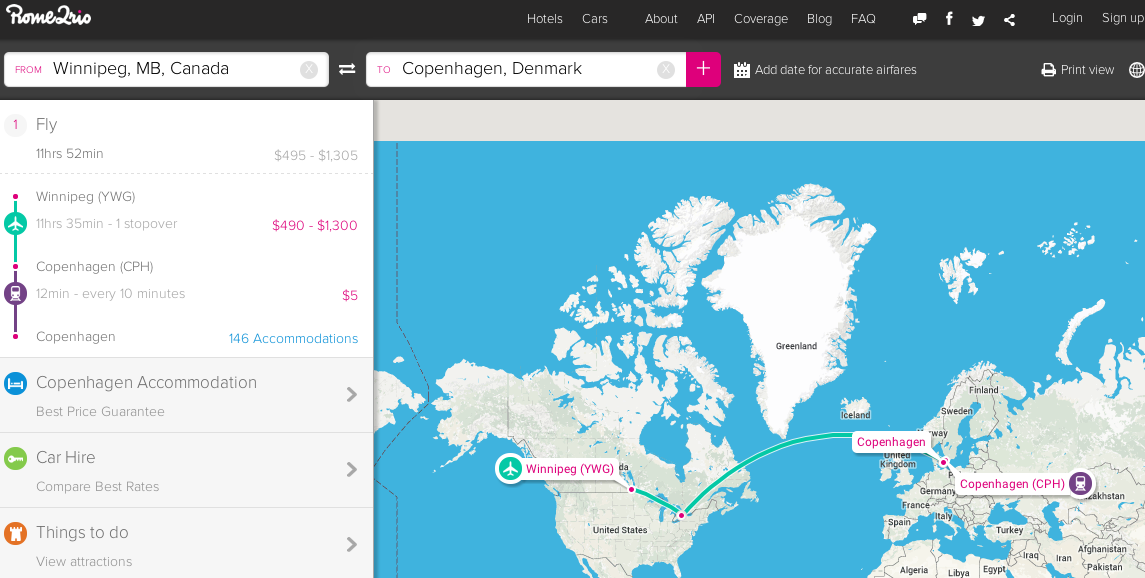Click the blue bed accommodation icon
1145x578 pixels.
pyautogui.click(x=15, y=383)
